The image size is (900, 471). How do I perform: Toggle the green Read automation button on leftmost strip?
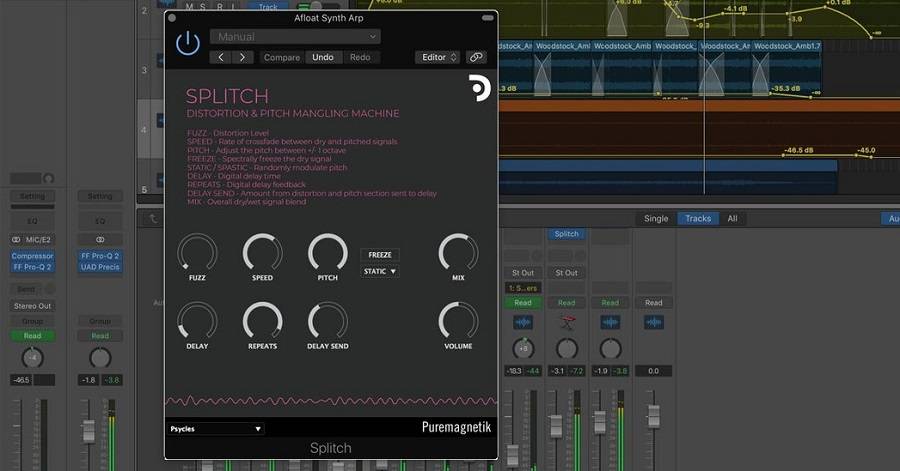33,336
